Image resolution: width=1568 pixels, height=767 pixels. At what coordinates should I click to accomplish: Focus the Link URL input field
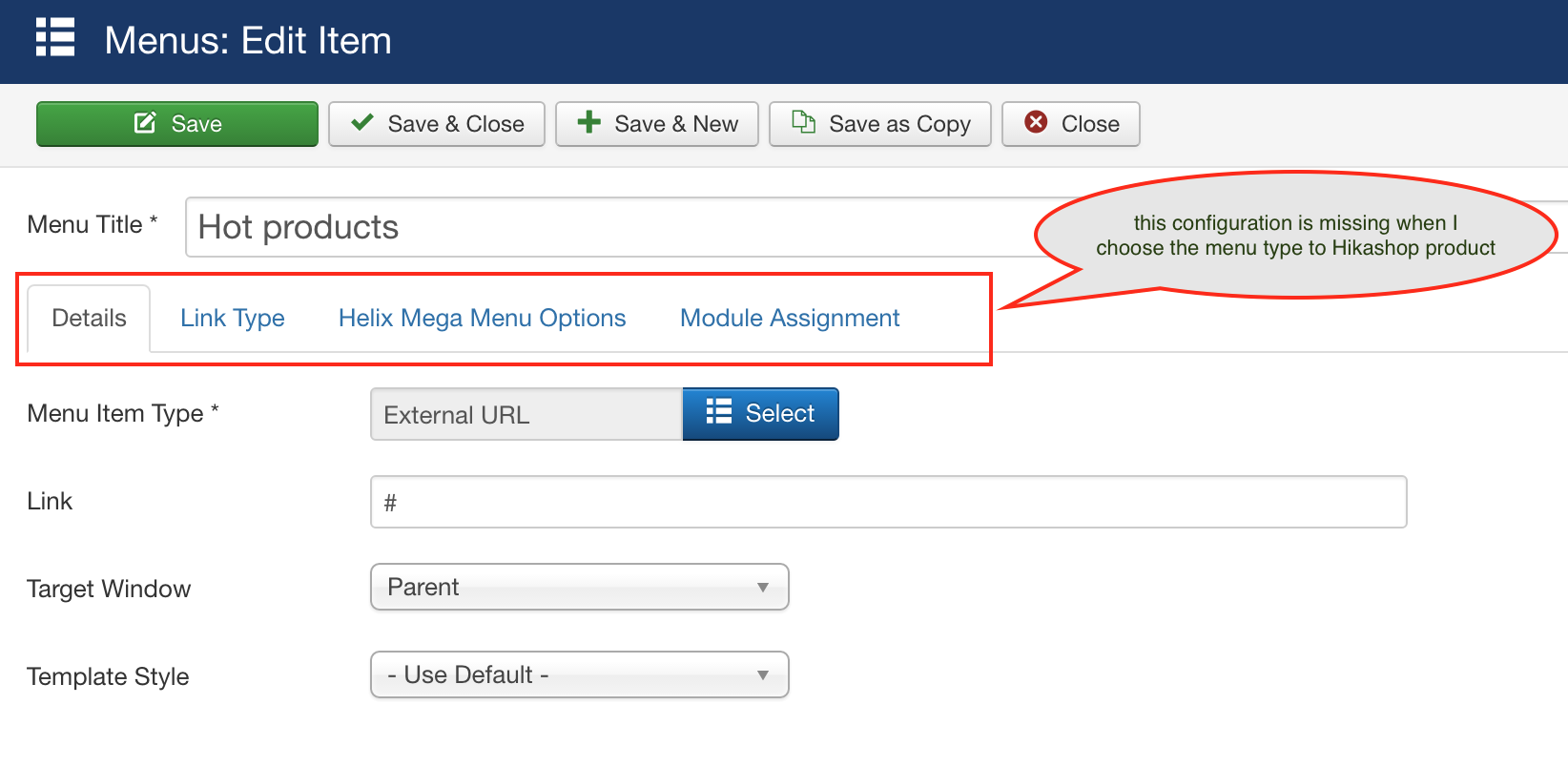point(888,502)
